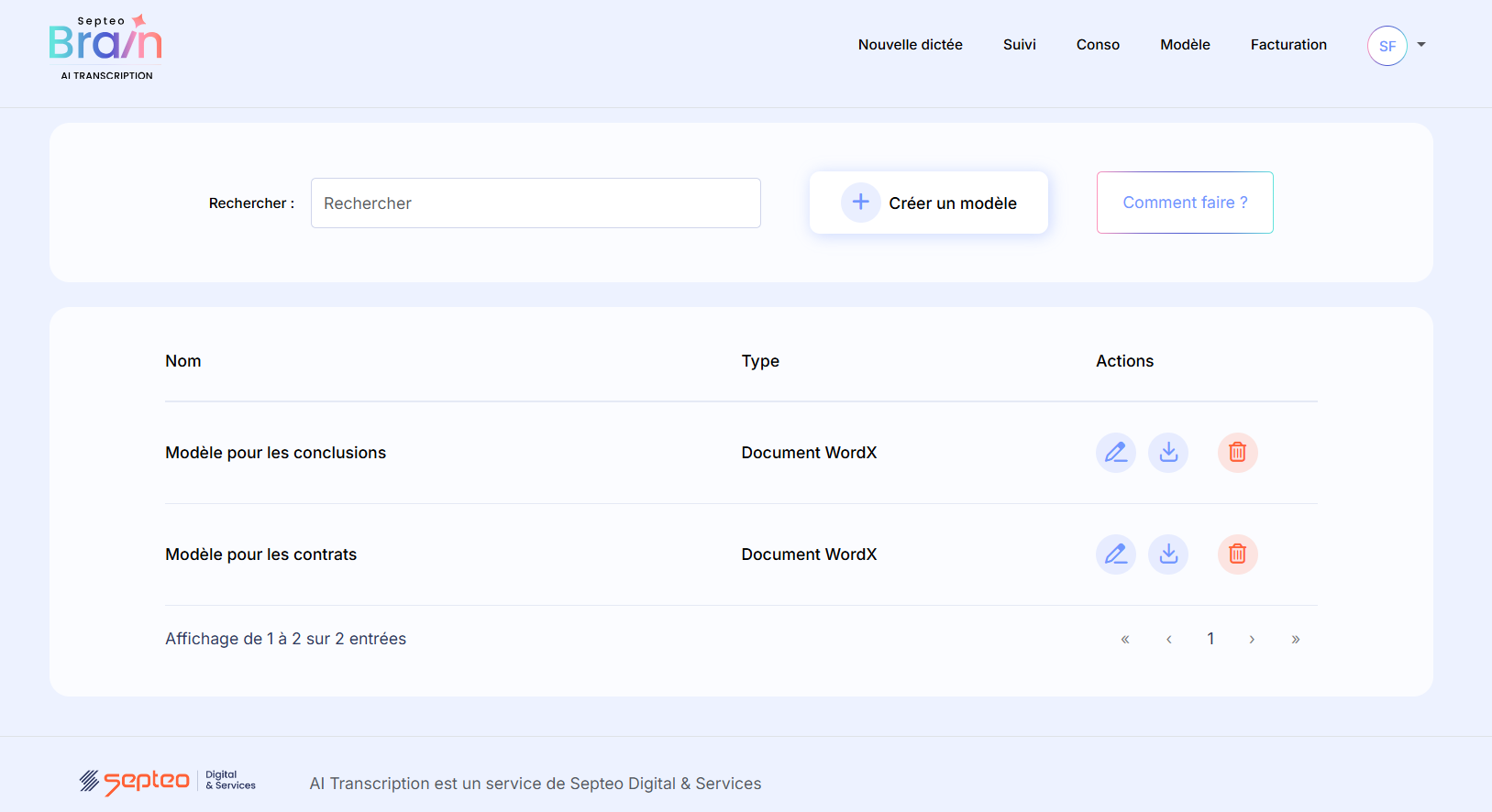Screen dimensions: 1492x812
Task: Open the Nouvelle dictée menu
Action: tap(910, 45)
